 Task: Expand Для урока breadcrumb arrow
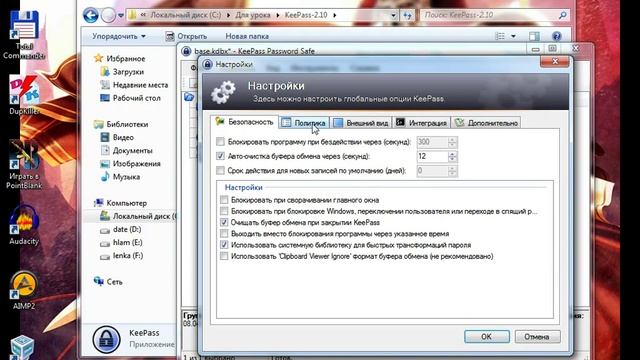click(x=278, y=16)
